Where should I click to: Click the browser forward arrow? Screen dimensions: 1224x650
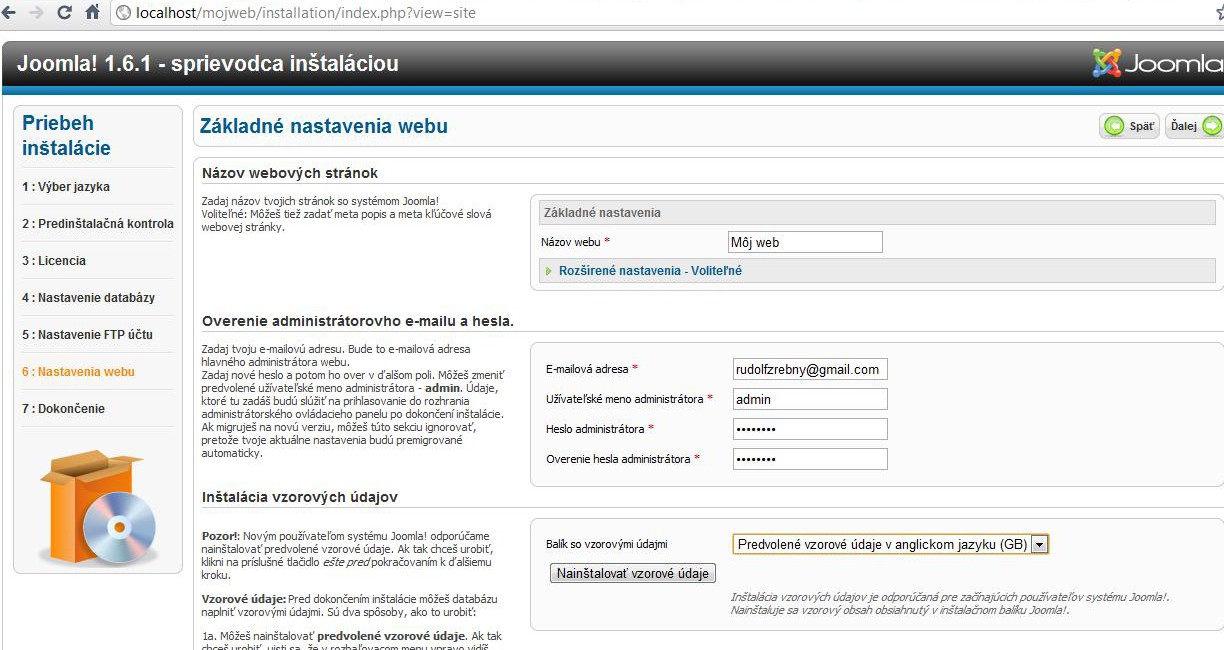[37, 13]
